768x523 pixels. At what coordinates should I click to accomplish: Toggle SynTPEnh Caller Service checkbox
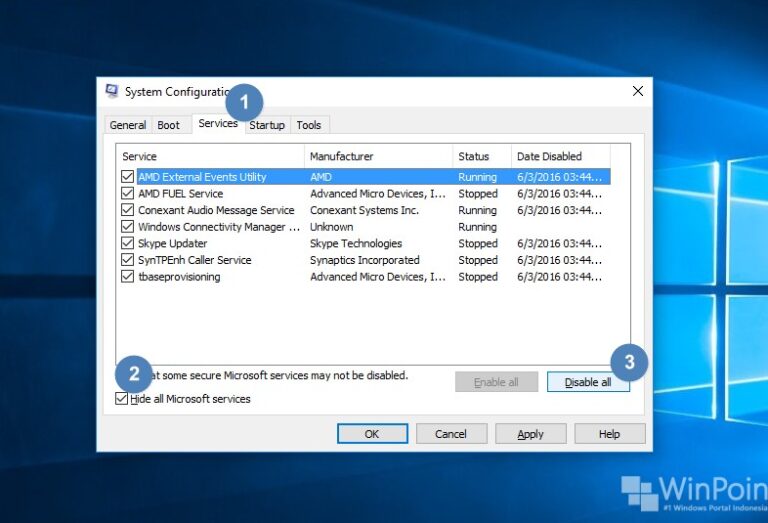click(127, 260)
